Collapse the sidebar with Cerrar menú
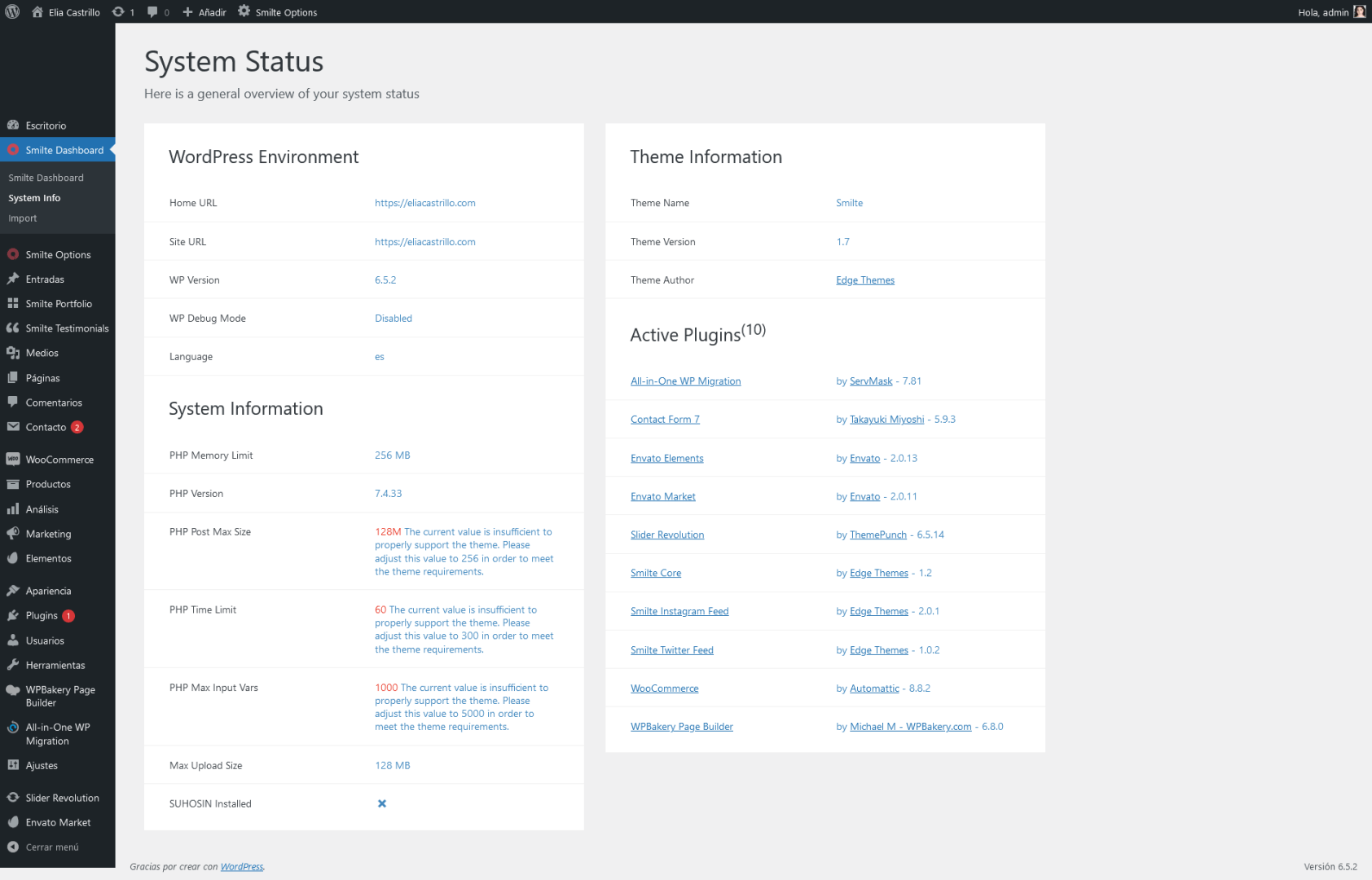 click(57, 847)
